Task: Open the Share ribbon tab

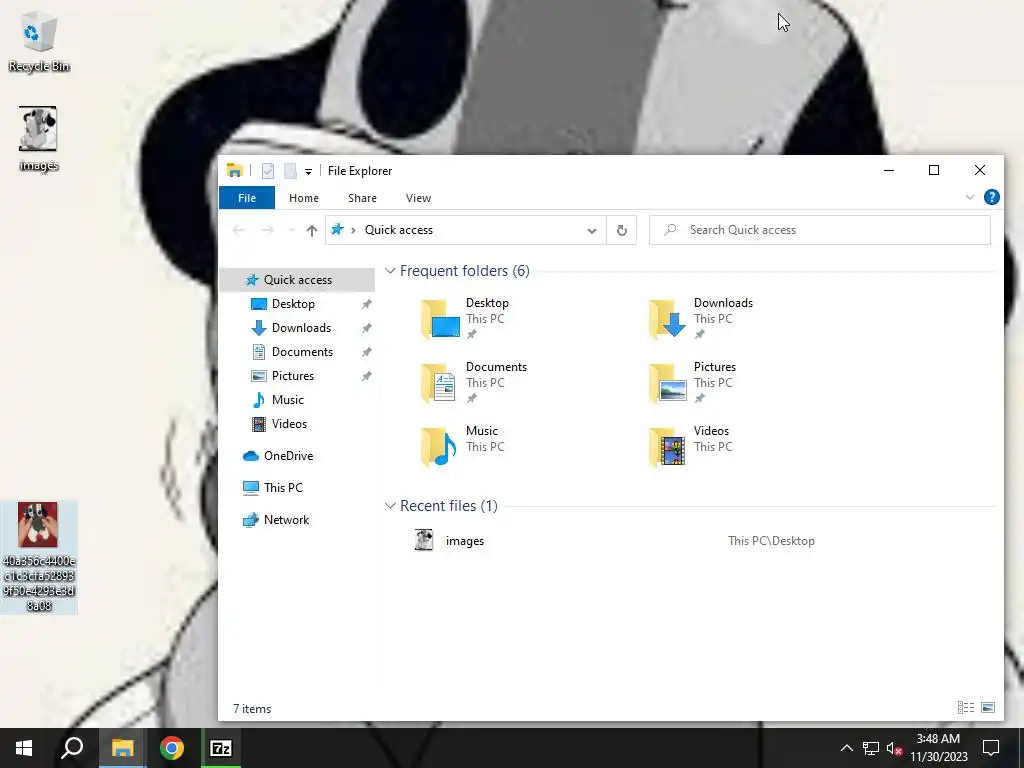Action: point(362,198)
